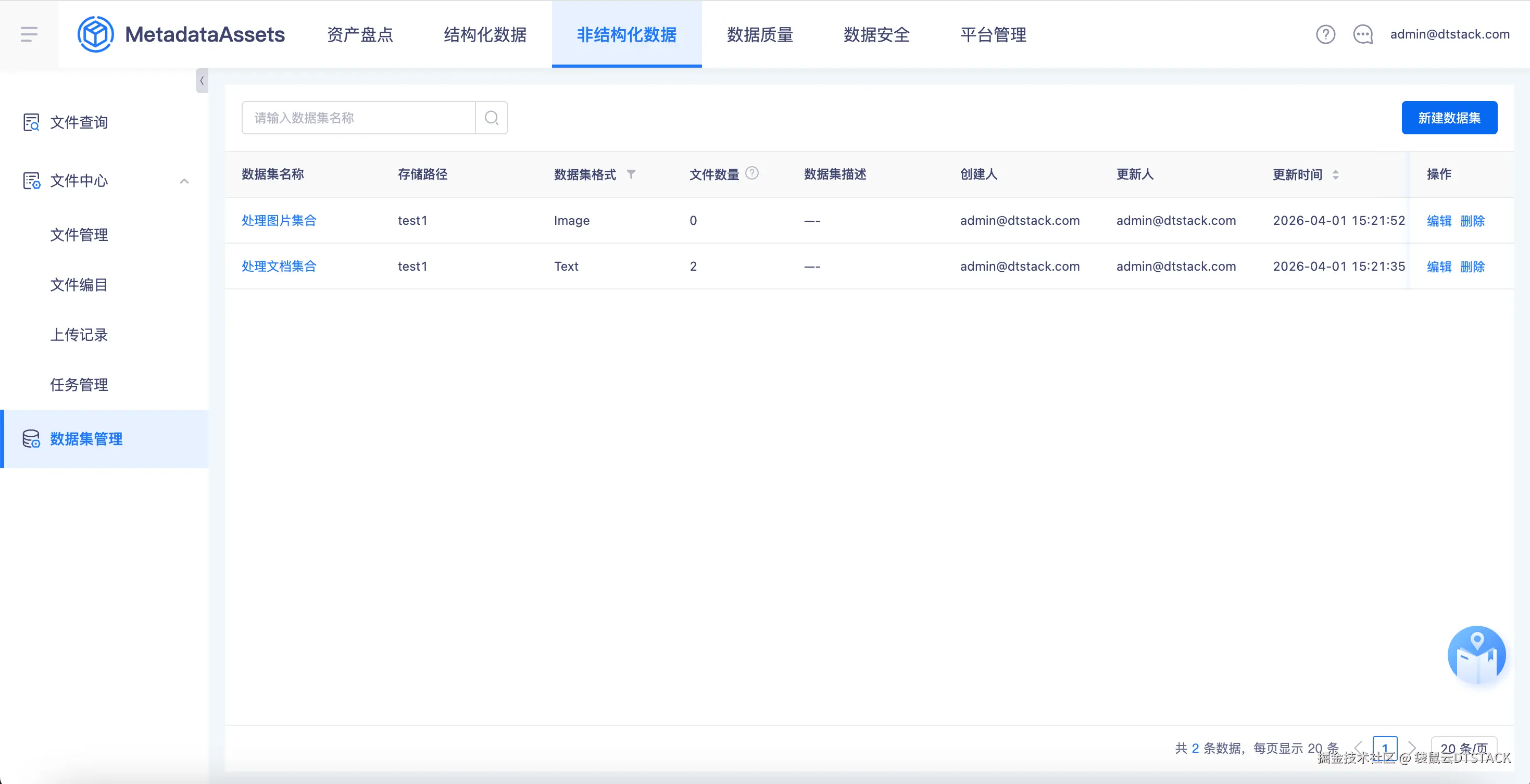Viewport: 1530px width, 784px height.
Task: Click the hamburger menu icon at top left
Action: click(29, 34)
